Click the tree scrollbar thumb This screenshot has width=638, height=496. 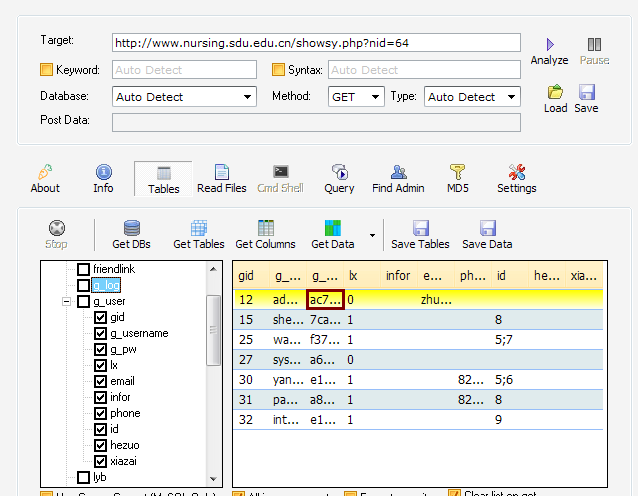click(x=213, y=330)
